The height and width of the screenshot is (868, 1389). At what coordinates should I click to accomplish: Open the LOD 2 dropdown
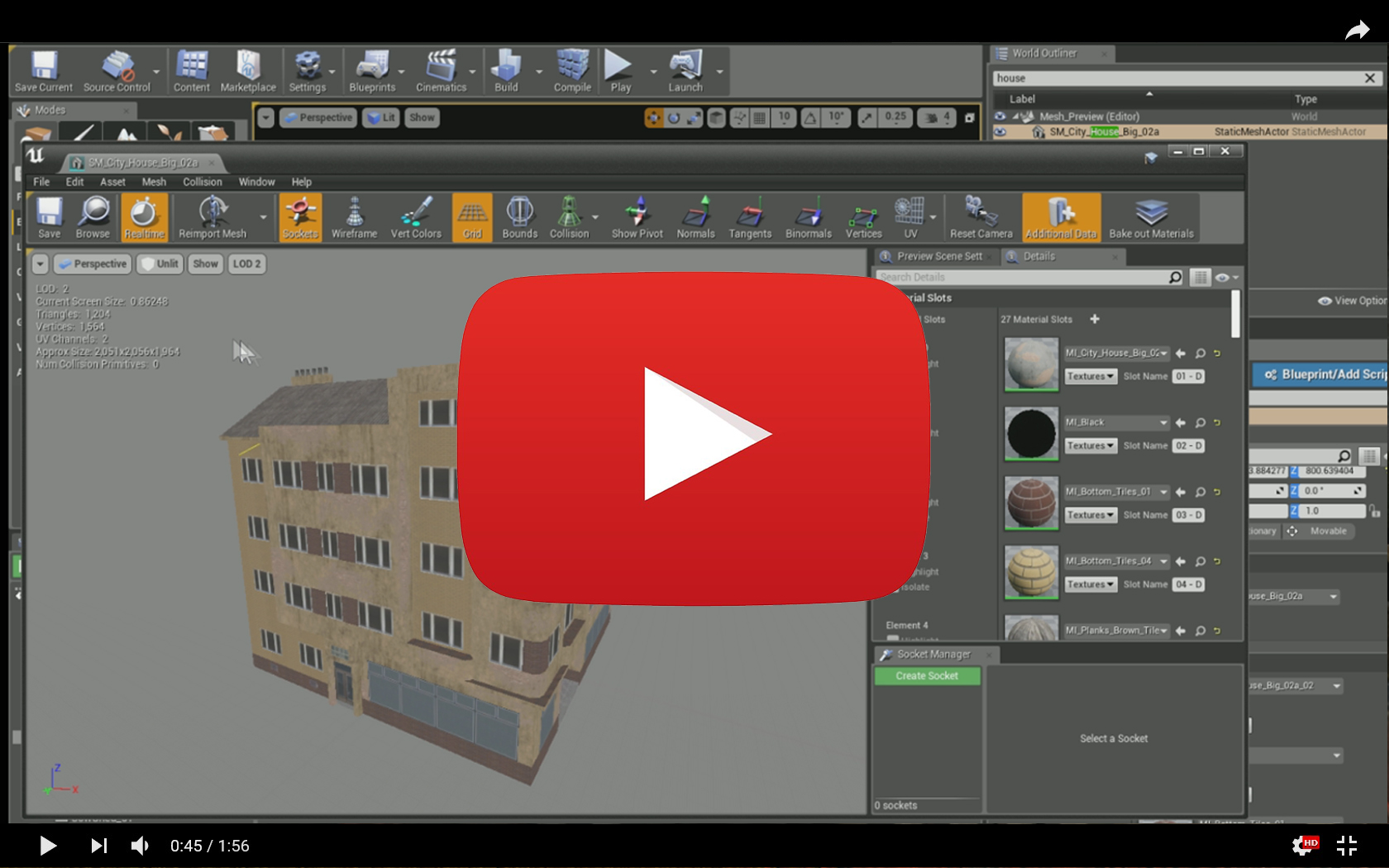pyautogui.click(x=246, y=264)
